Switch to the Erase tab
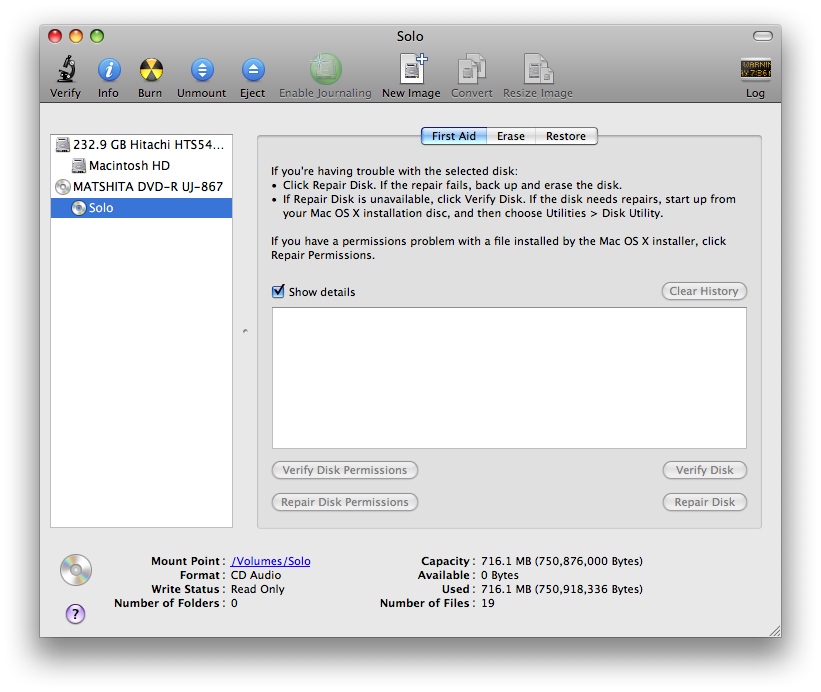 510,136
